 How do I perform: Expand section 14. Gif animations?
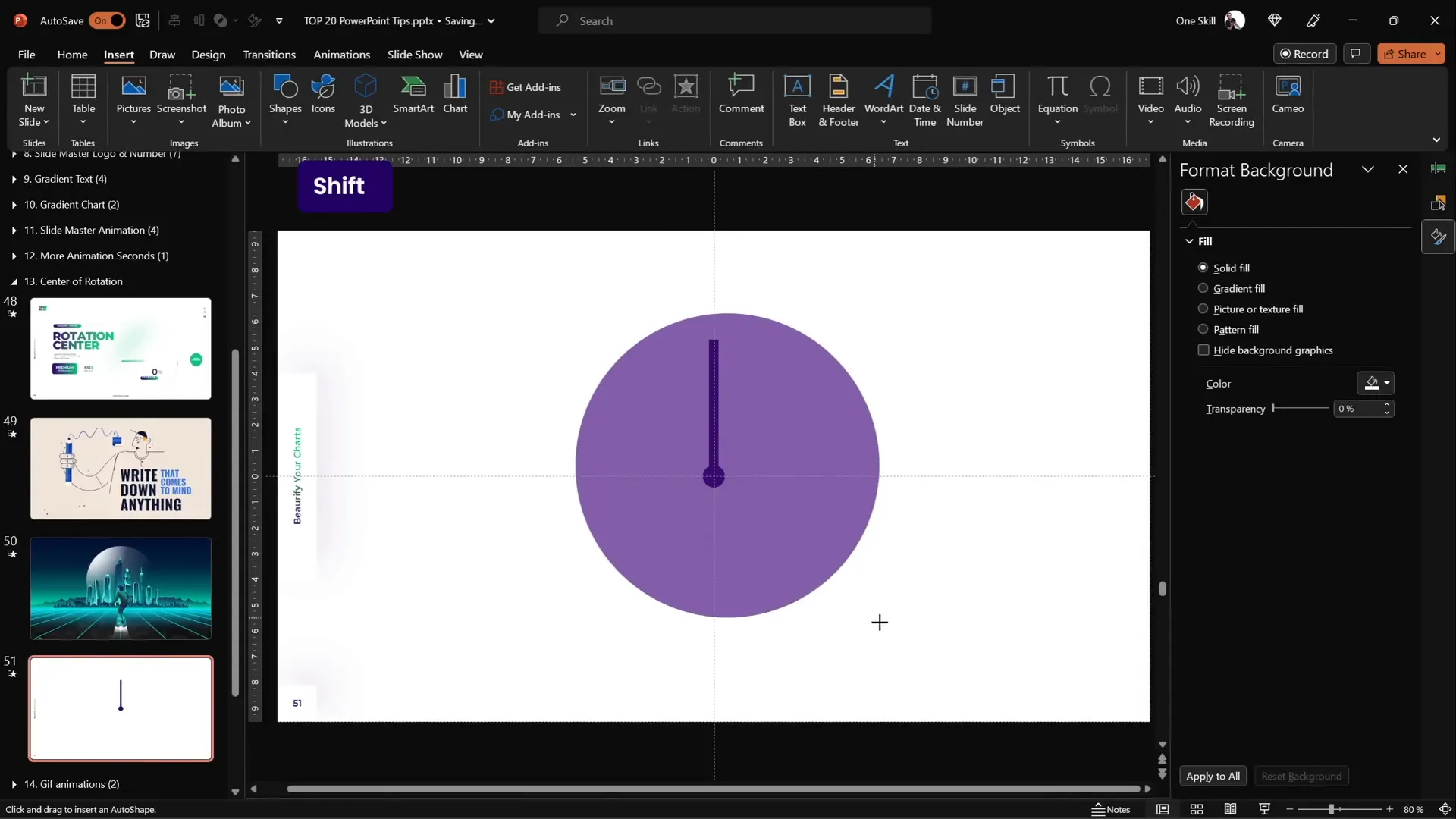14,784
